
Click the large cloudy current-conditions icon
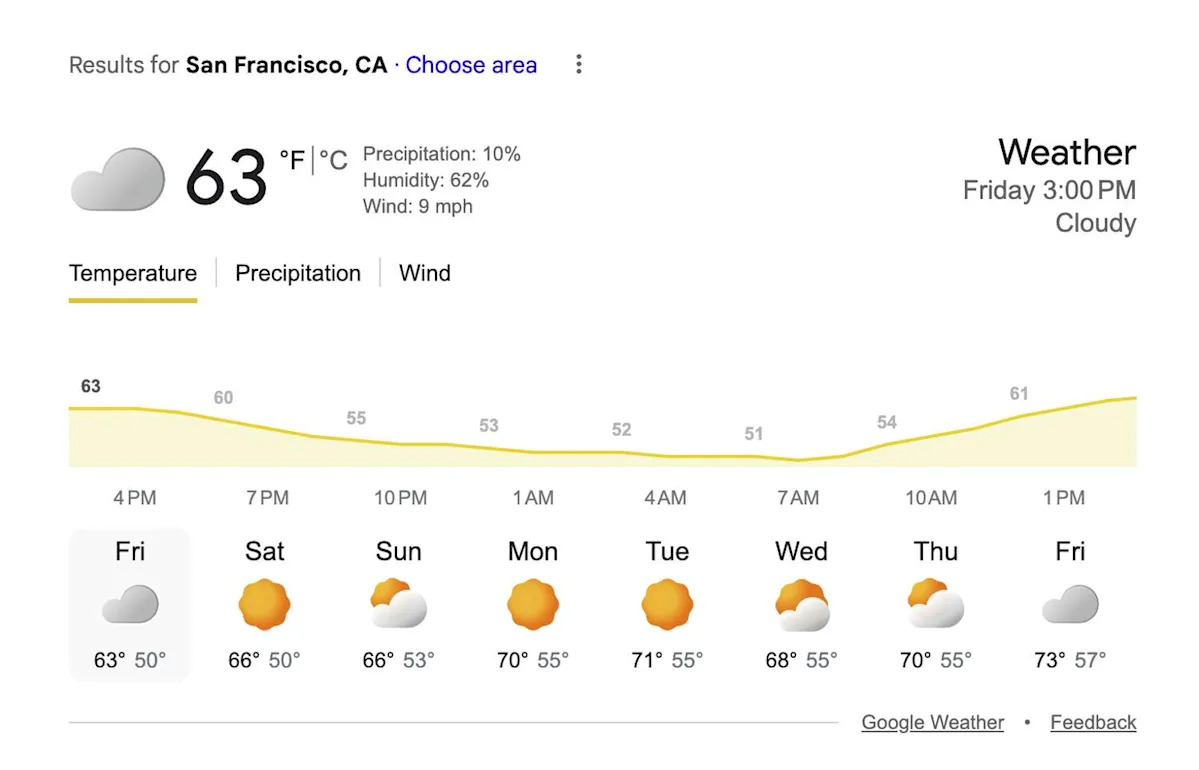pos(117,179)
